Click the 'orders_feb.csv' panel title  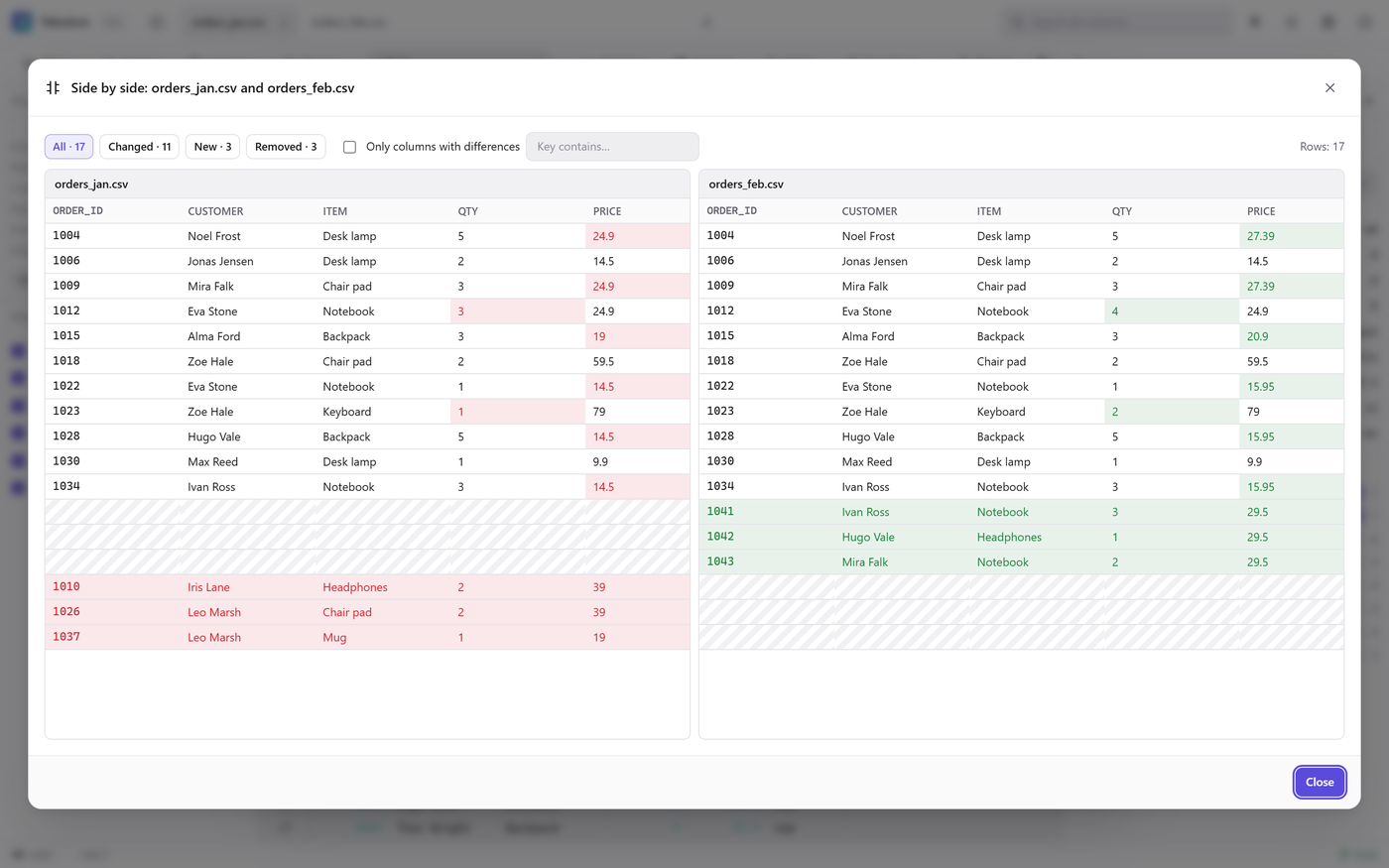(746, 185)
